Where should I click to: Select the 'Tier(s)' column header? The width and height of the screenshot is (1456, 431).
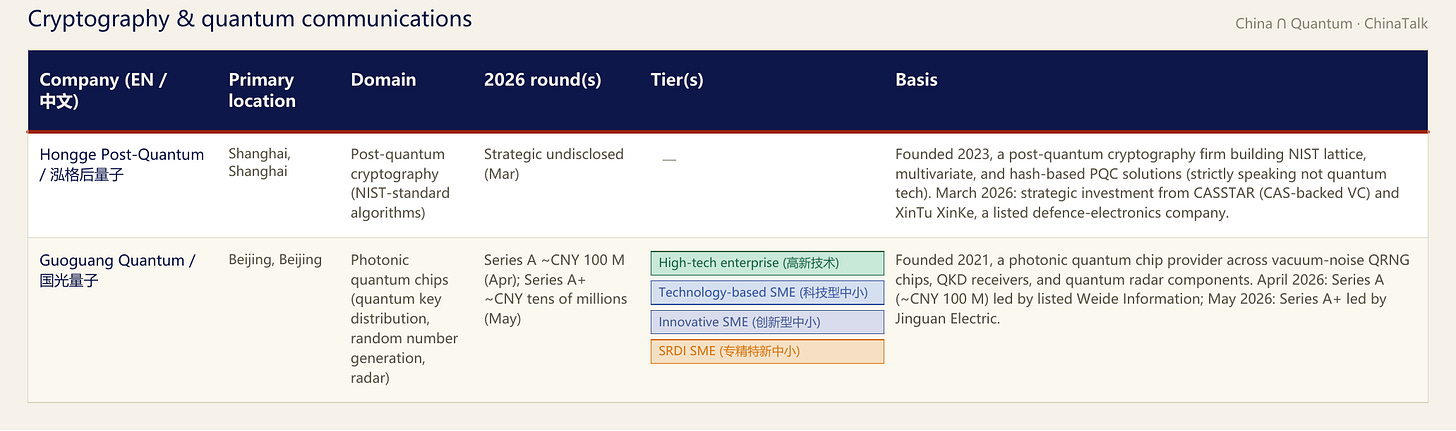tap(677, 80)
